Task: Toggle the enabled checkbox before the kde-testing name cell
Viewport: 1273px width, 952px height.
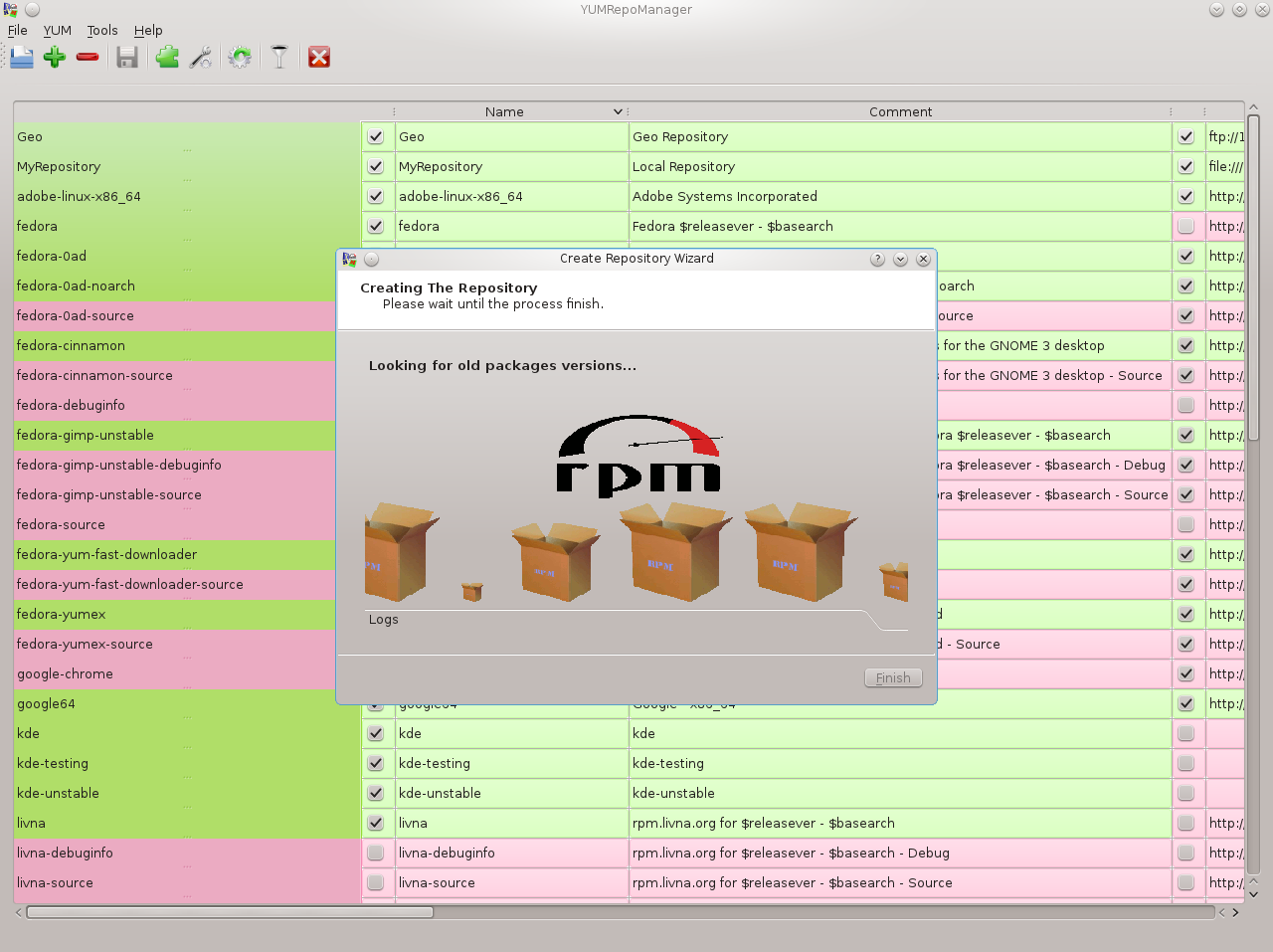Action: [x=376, y=764]
